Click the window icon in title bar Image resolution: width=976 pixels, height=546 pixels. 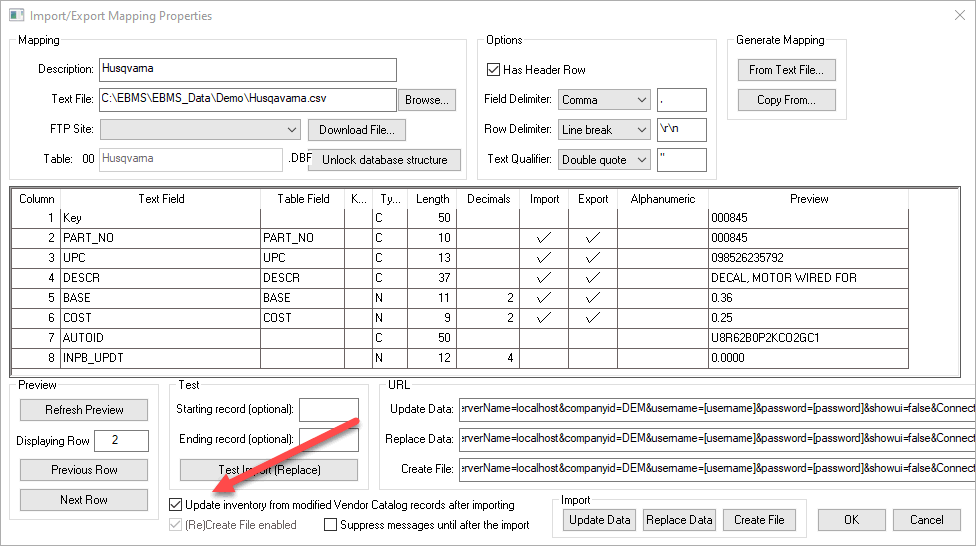tap(17, 15)
